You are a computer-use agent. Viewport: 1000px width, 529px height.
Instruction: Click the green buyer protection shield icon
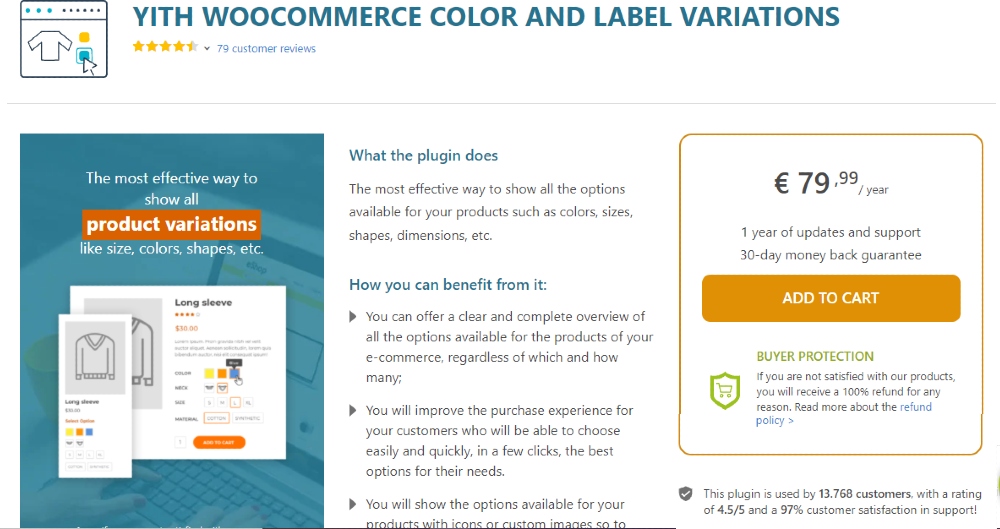725,391
